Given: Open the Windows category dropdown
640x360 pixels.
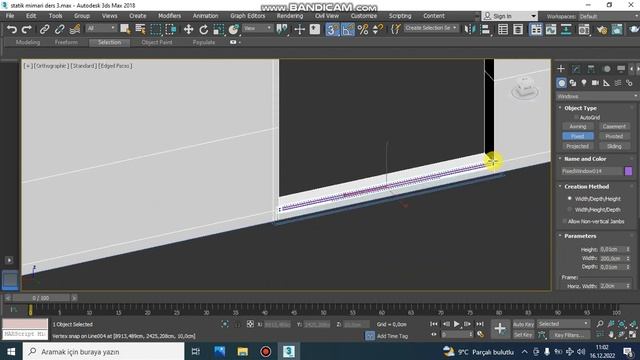Looking at the screenshot, I should click(597, 96).
